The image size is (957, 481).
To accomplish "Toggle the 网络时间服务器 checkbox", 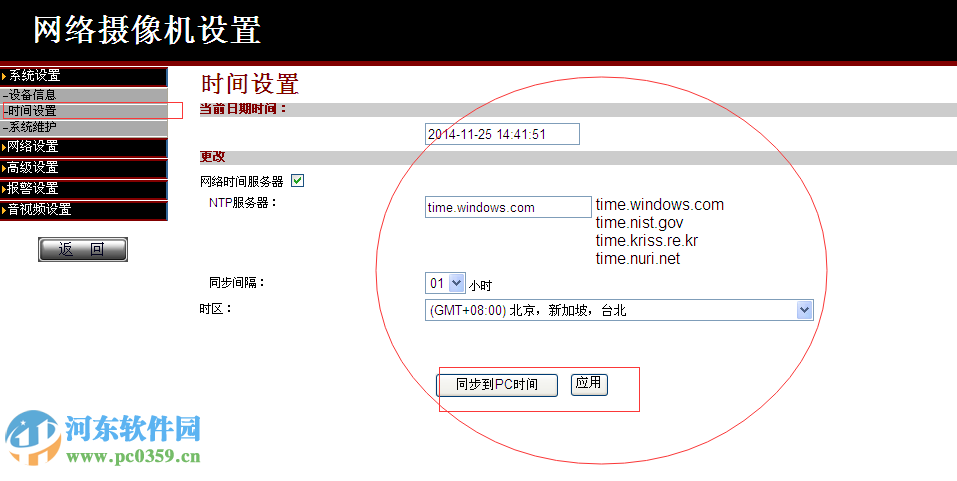I will 298,181.
